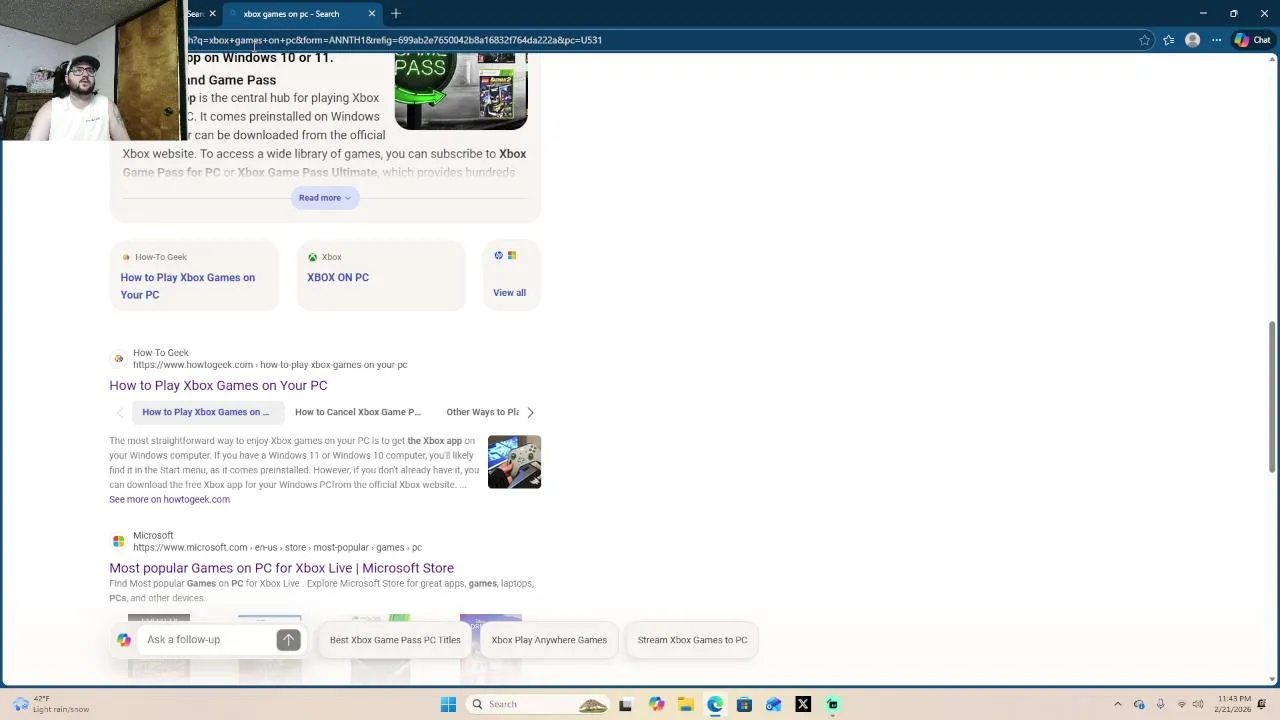Open the Copilot Chat button
Viewport: 1280px width, 720px height.
[x=1252, y=40]
